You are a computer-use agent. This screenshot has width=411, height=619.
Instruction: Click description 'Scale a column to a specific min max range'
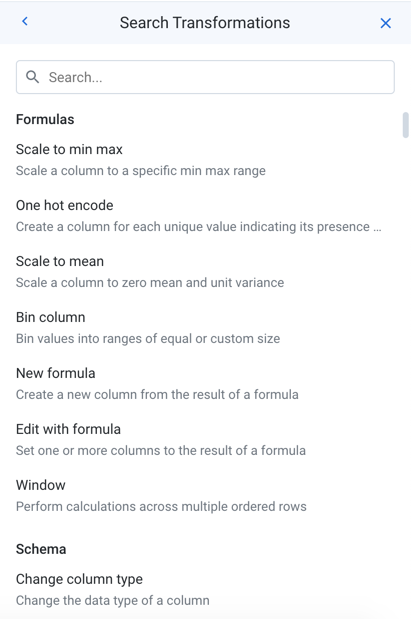pyautogui.click(x=141, y=171)
